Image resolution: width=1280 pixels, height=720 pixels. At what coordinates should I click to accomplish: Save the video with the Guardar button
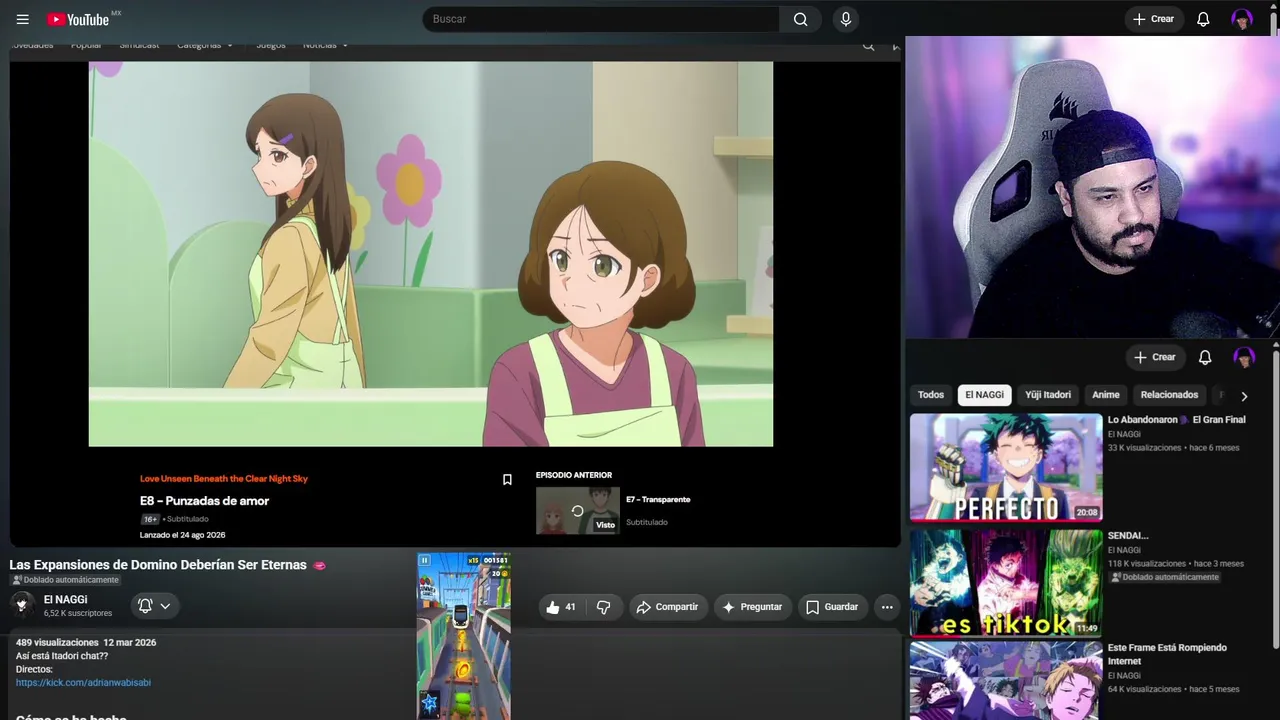[x=831, y=607]
